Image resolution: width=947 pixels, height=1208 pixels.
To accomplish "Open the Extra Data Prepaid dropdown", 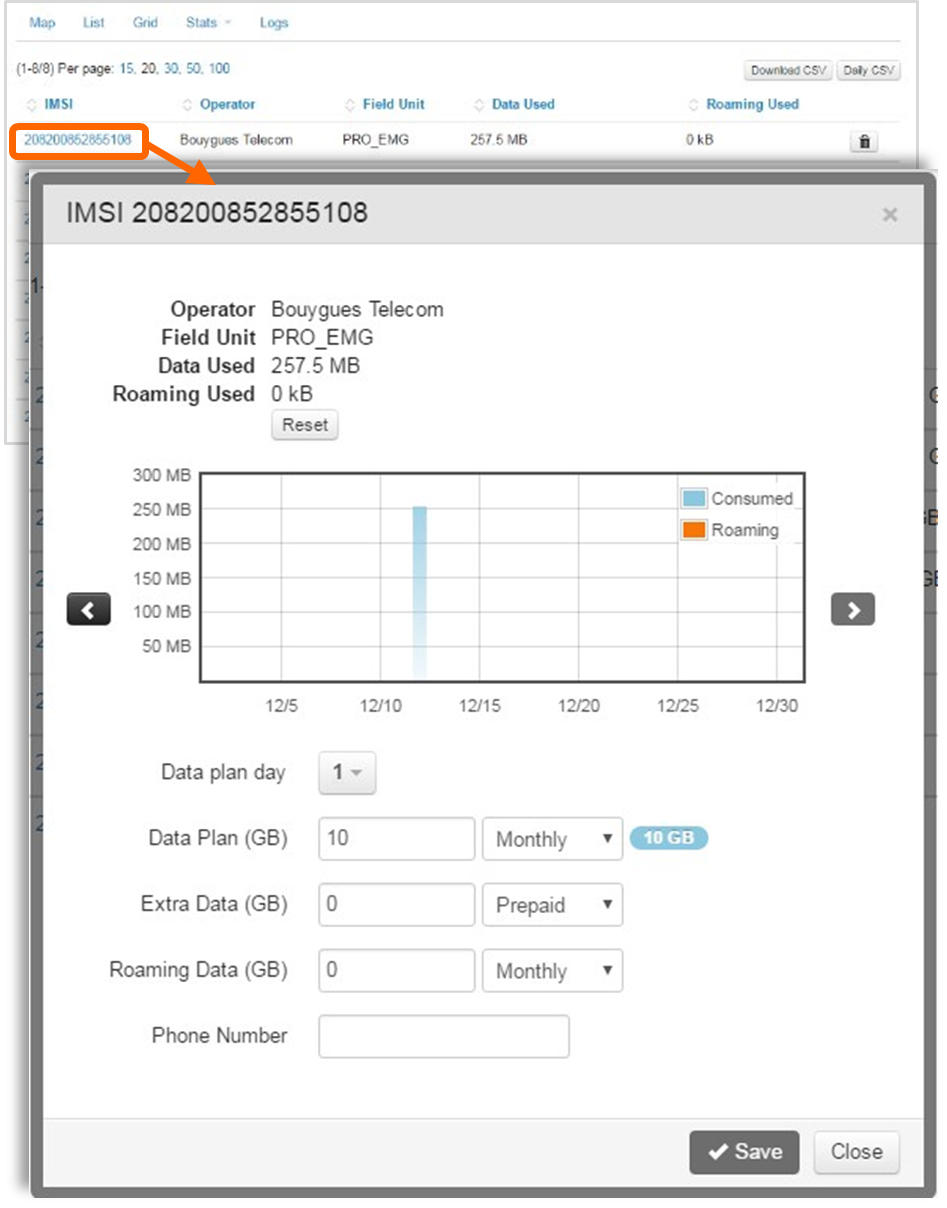I will [x=552, y=905].
